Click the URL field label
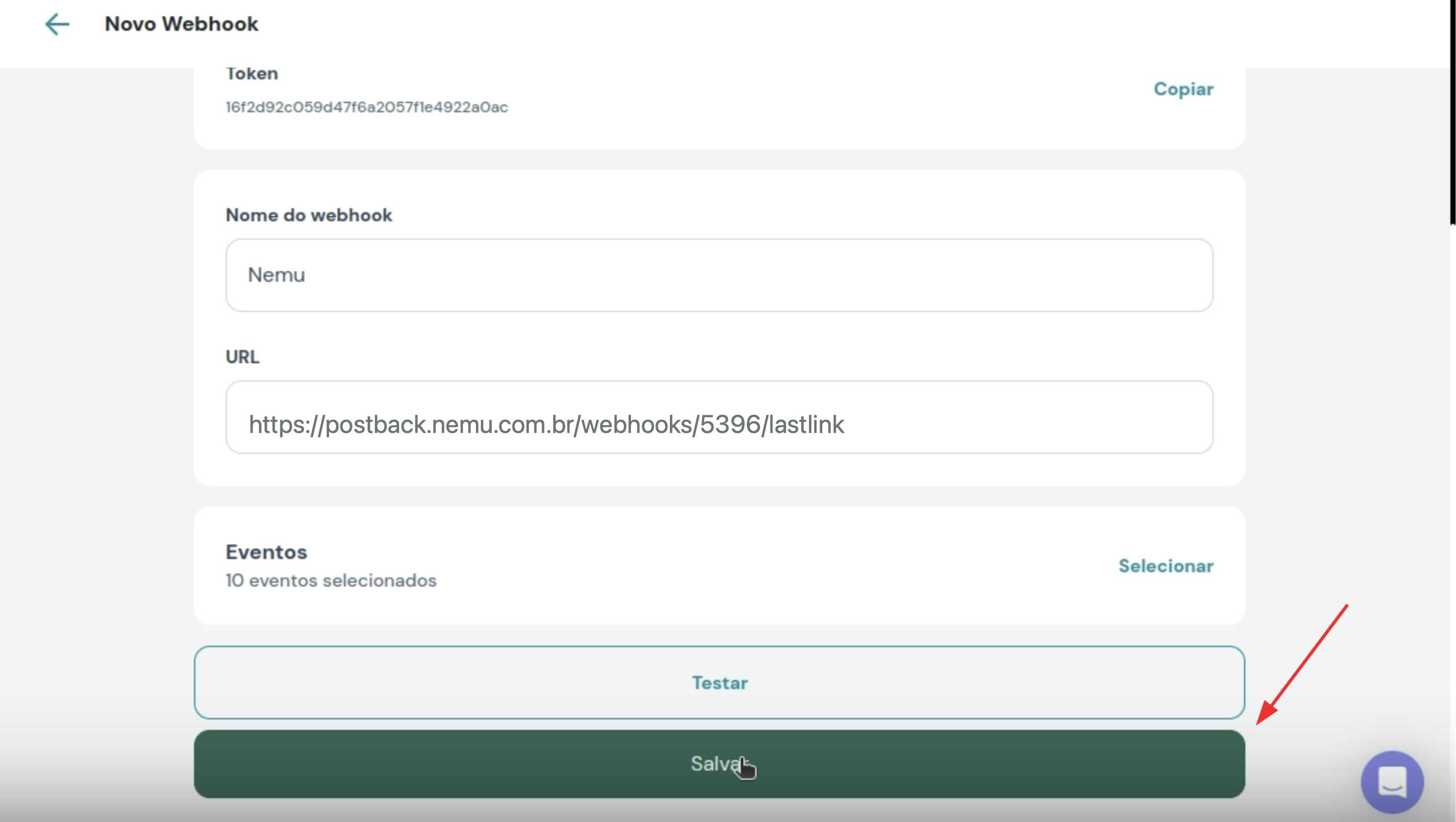Image resolution: width=1456 pixels, height=822 pixels. [242, 357]
